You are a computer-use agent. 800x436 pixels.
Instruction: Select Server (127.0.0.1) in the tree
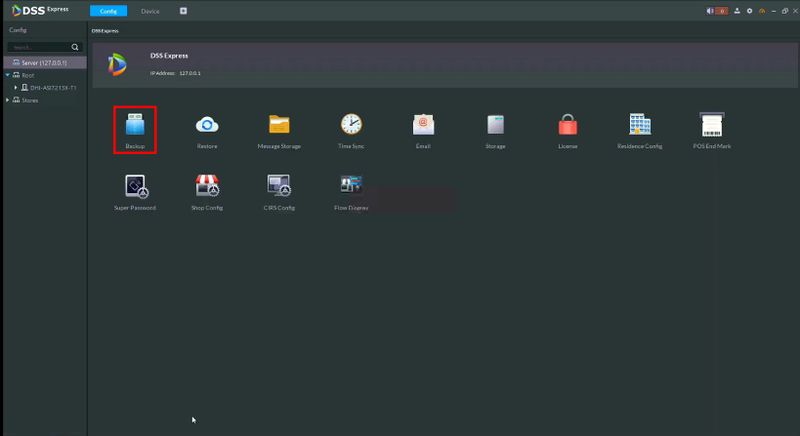tap(45, 63)
